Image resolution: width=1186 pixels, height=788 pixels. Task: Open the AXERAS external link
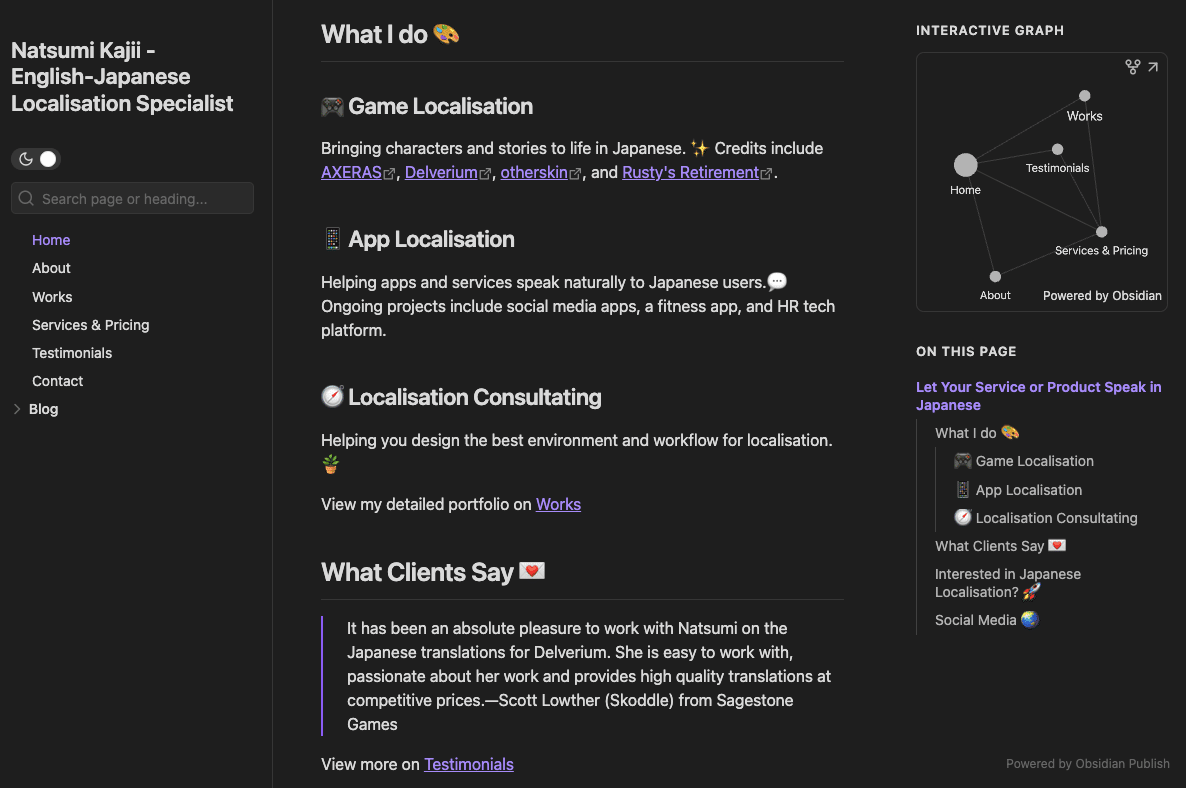pyautogui.click(x=351, y=173)
